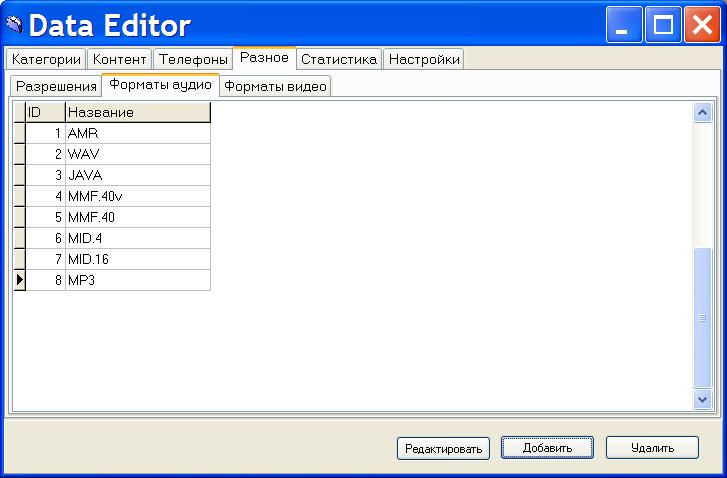Switch to the Разрешения sub-tab
The height and width of the screenshot is (478, 727).
[56, 86]
